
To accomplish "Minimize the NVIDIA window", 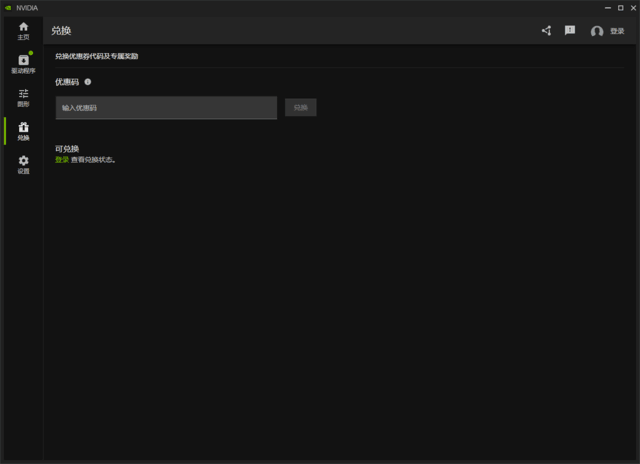I will [608, 8].
